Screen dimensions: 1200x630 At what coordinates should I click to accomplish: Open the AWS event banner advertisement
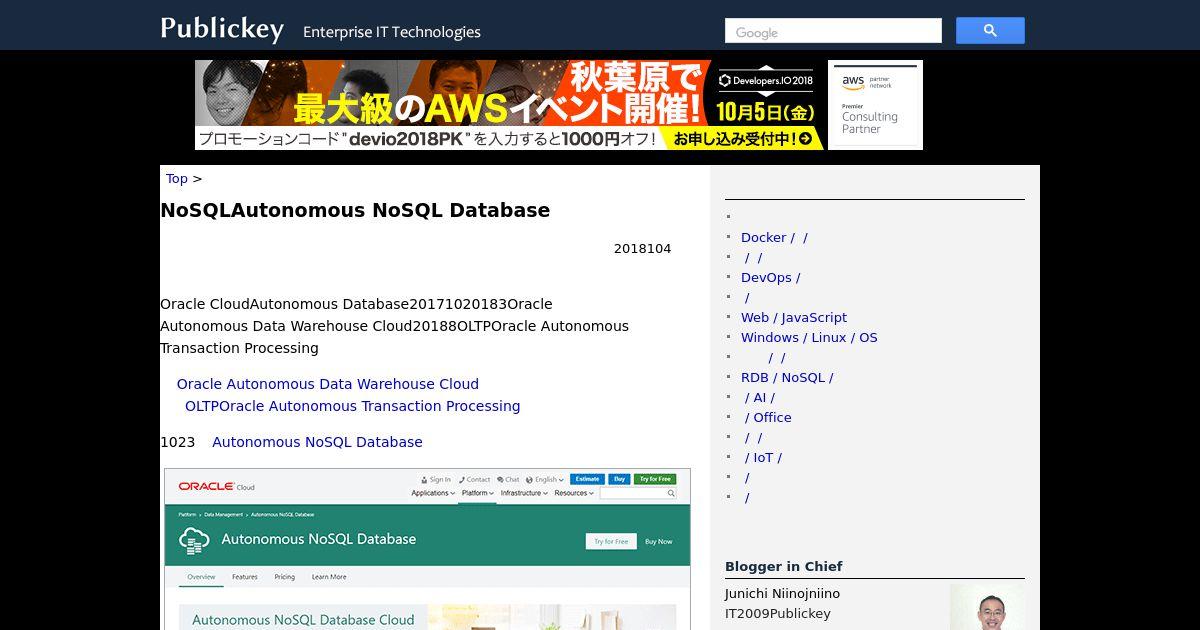(509, 105)
